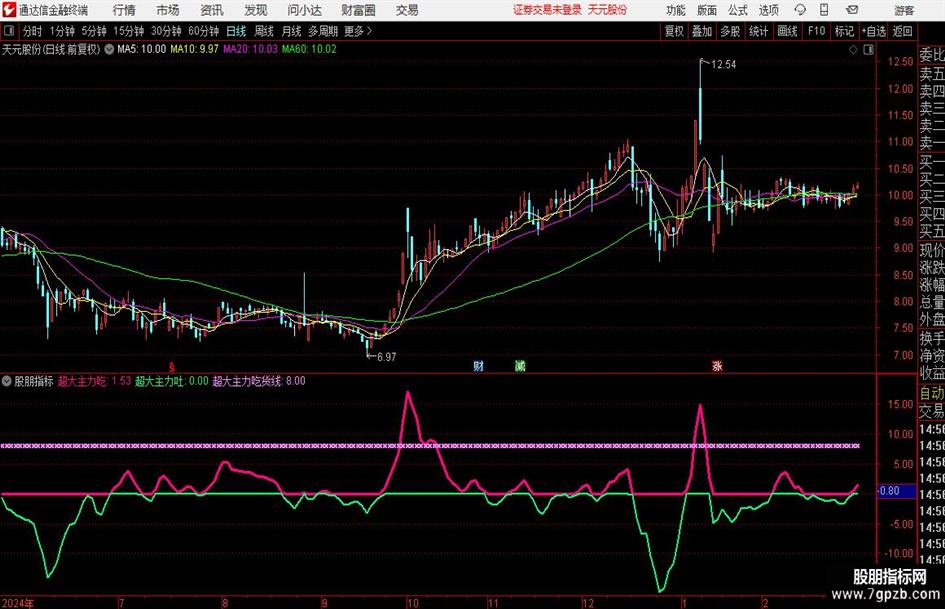Open the 财富圈 menu
Viewport: 945px width, 609px height.
[358, 10]
